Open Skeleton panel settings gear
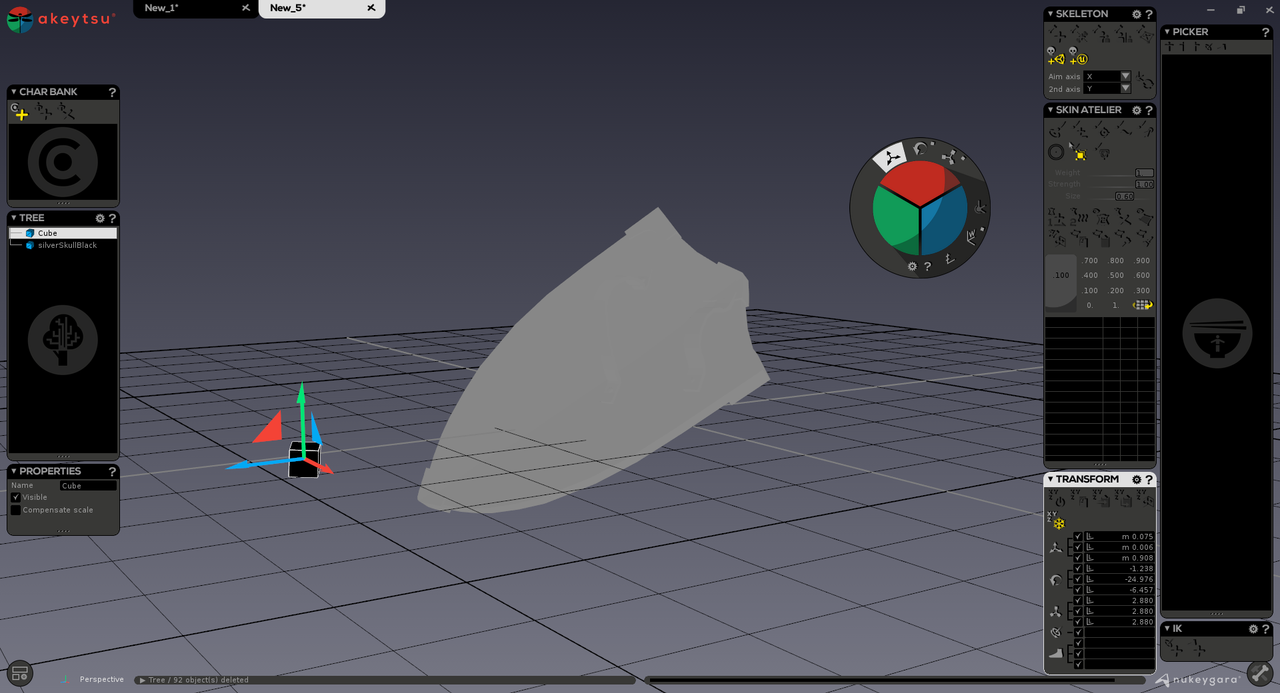 [1137, 14]
